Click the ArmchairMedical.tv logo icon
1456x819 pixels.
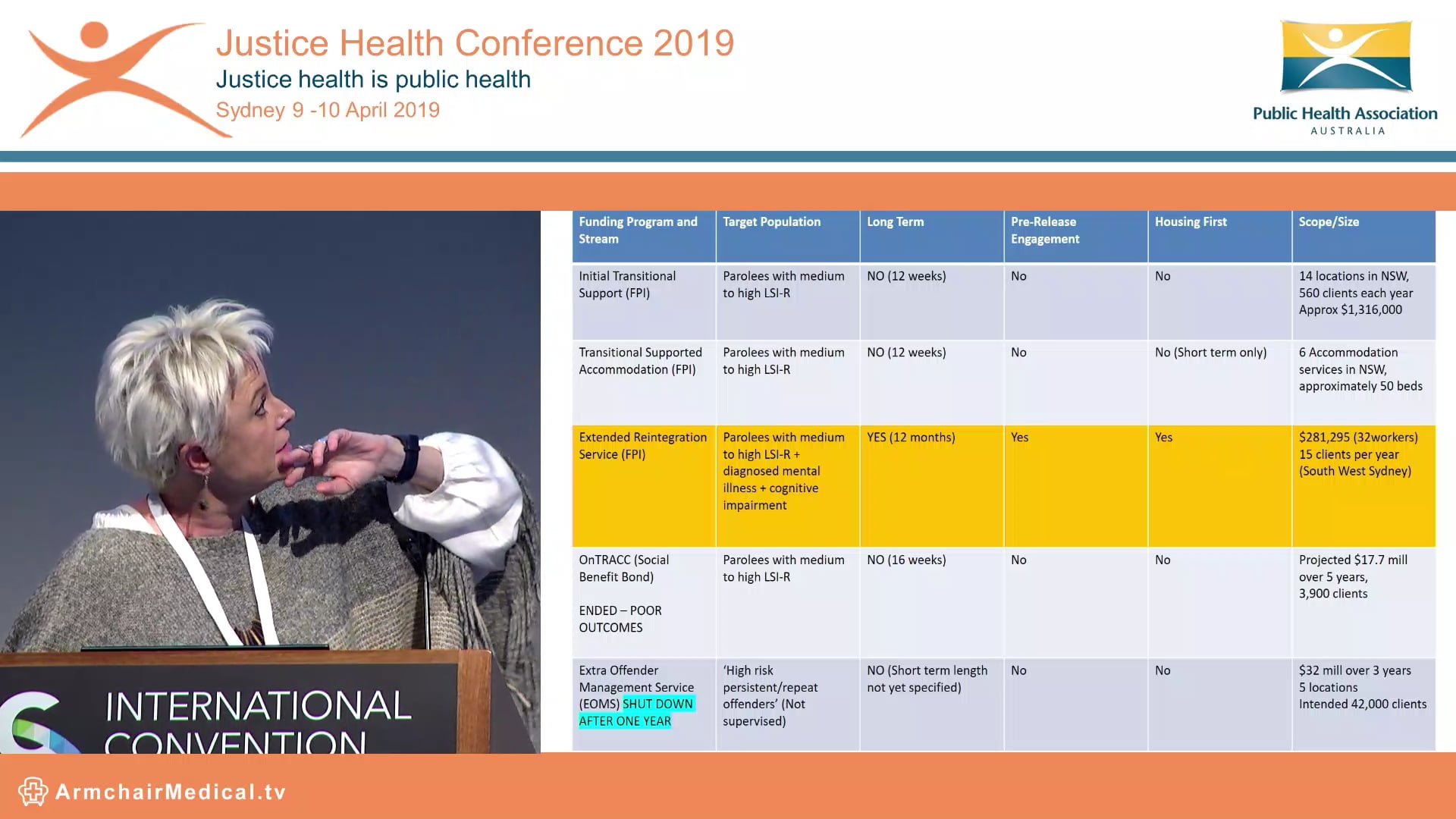(33, 792)
